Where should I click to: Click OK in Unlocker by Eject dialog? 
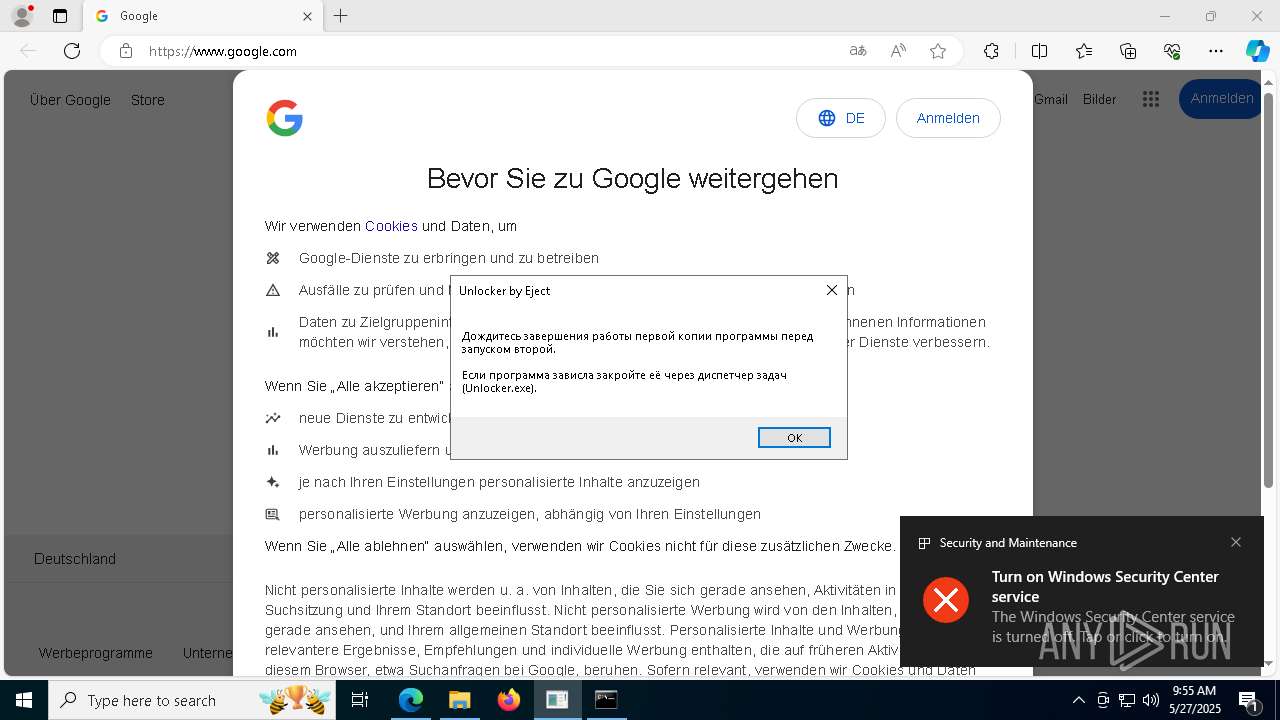(x=794, y=438)
